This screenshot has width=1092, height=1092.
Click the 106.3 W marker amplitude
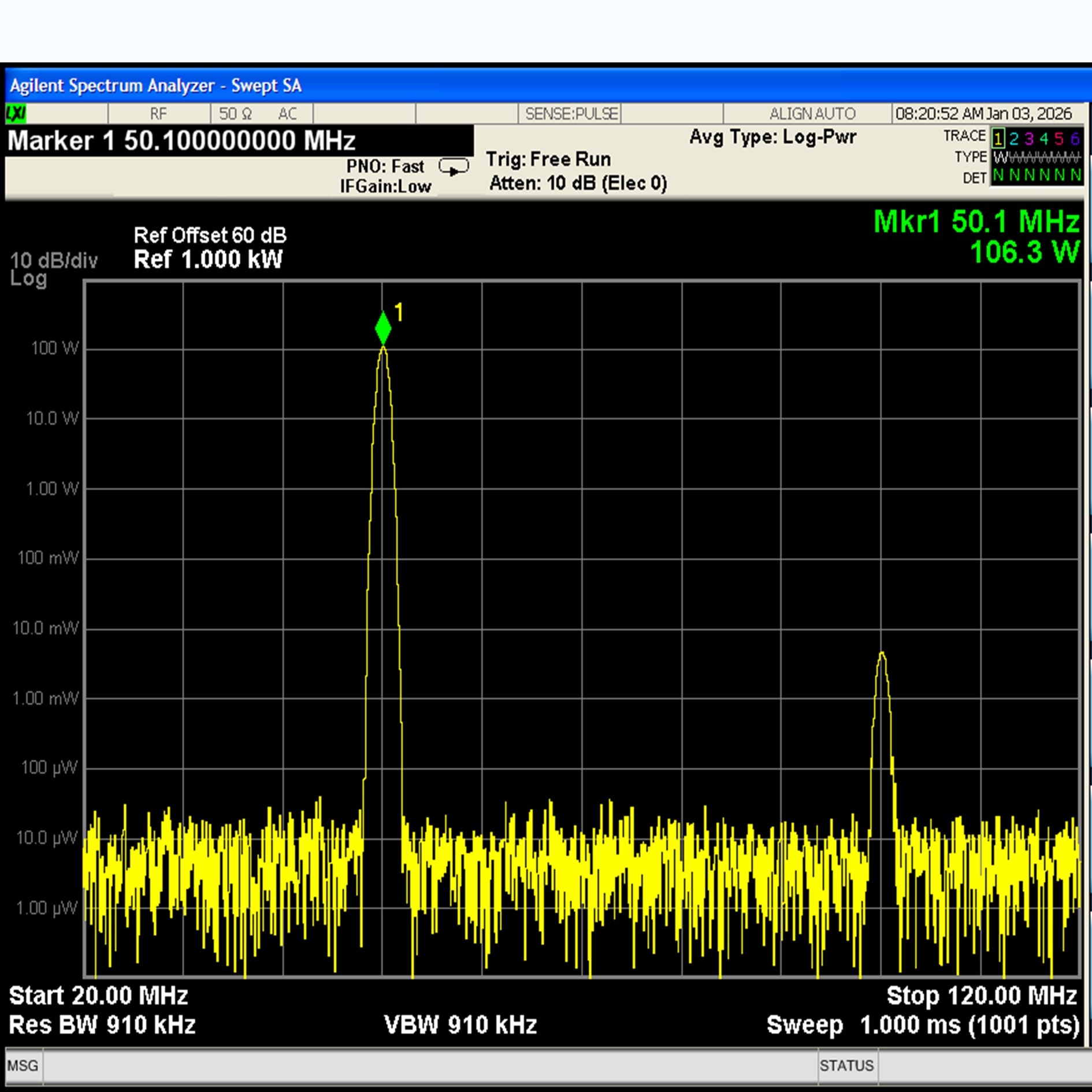[1024, 252]
